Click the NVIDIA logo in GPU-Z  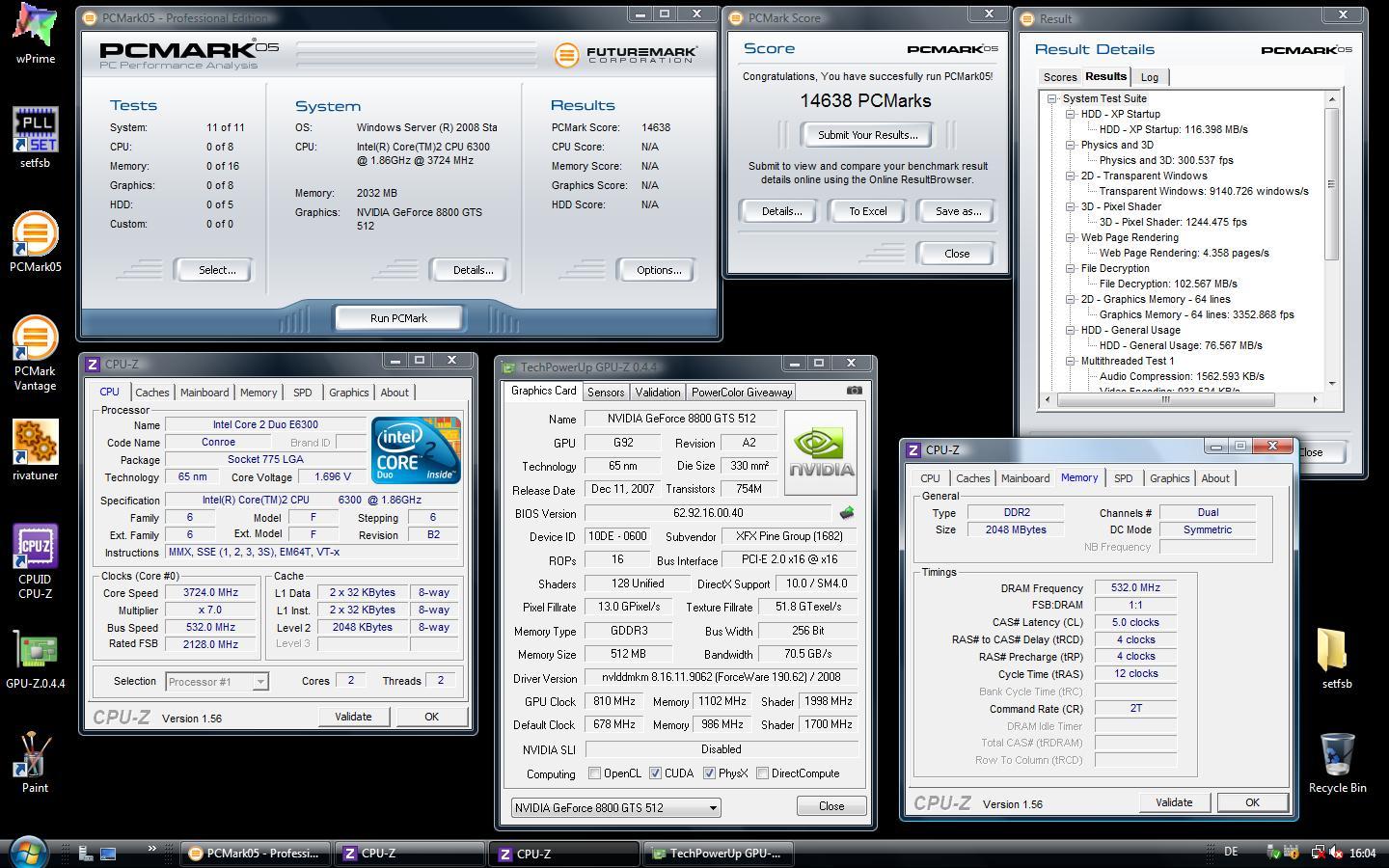coord(820,452)
